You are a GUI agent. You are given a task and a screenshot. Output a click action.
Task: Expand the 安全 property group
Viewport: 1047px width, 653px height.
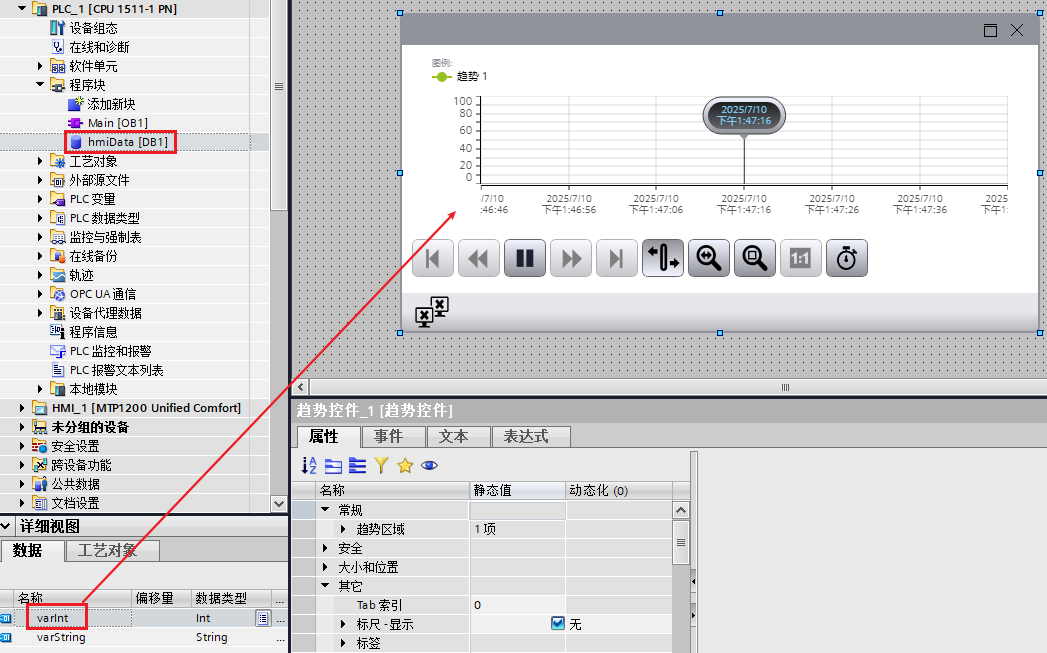326,549
